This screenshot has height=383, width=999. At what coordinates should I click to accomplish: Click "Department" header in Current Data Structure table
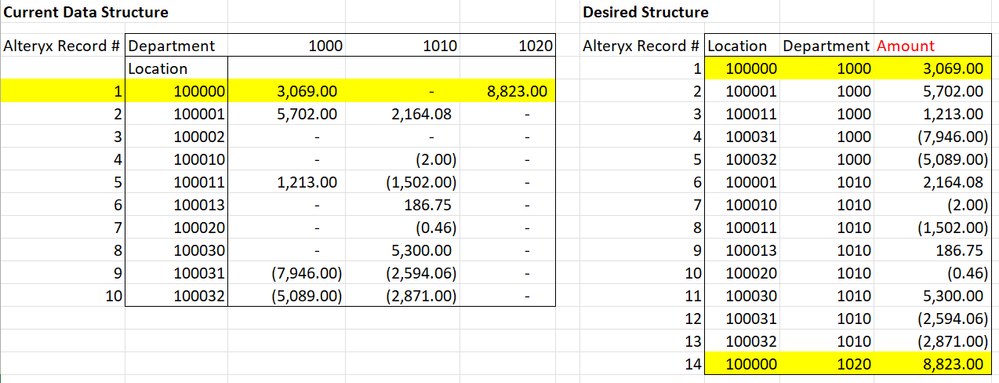pyautogui.click(x=172, y=46)
